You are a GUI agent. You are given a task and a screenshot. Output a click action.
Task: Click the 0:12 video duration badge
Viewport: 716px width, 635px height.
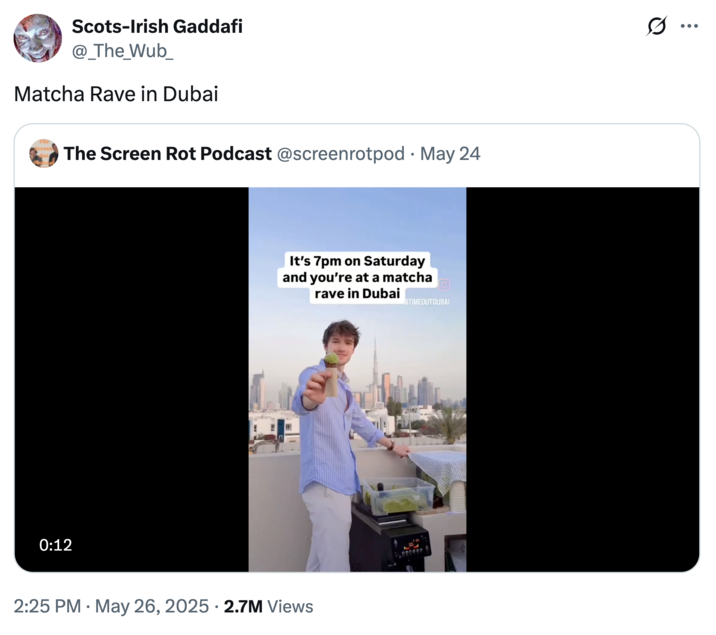pyautogui.click(x=56, y=545)
